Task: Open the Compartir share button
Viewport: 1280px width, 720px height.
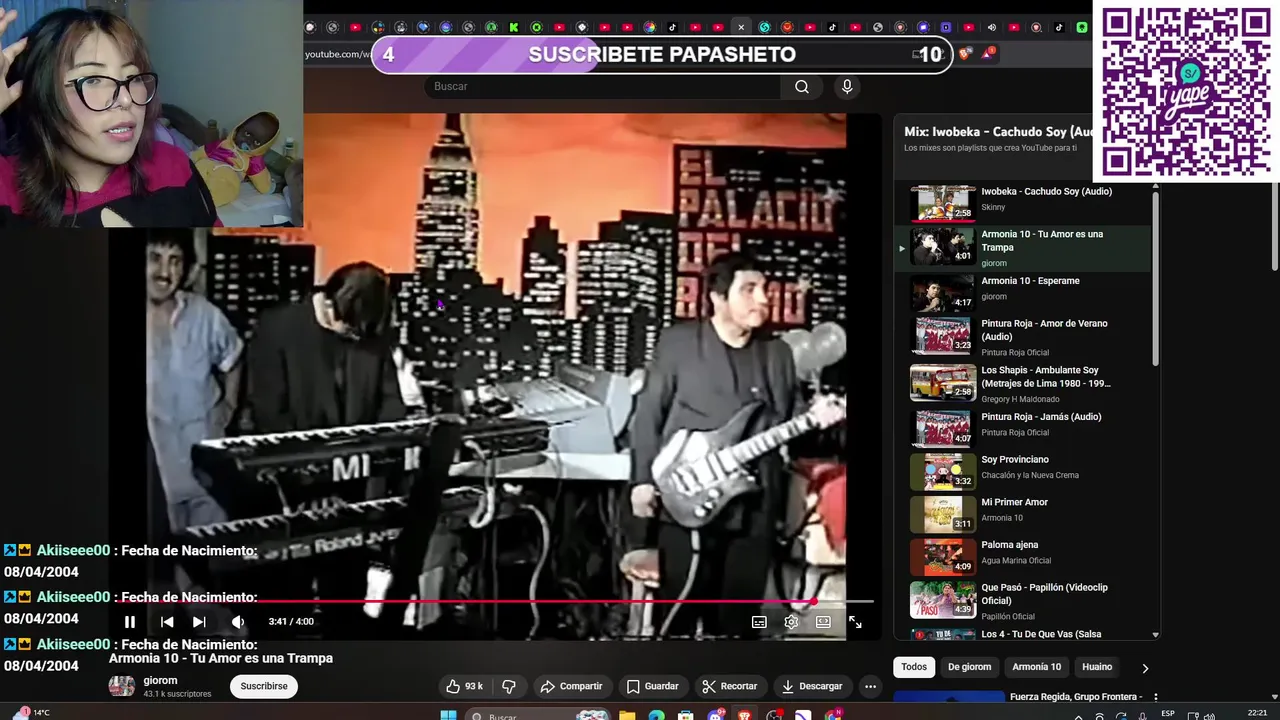Action: 571,686
